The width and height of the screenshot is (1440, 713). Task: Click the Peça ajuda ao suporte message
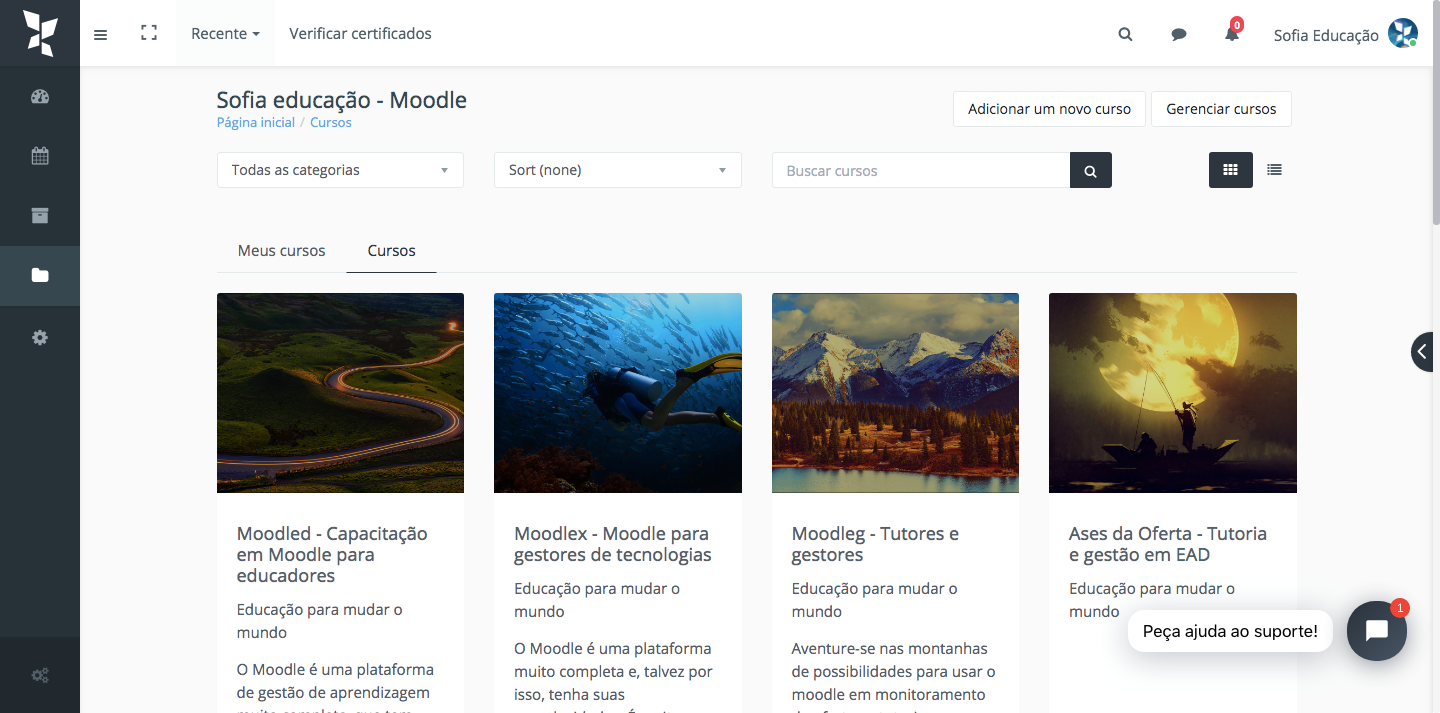(x=1230, y=631)
